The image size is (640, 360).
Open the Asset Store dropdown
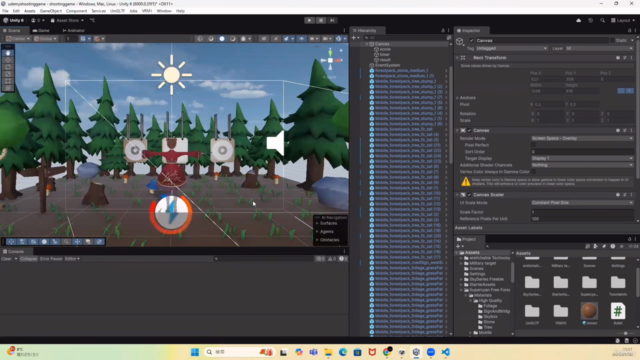[x=67, y=20]
